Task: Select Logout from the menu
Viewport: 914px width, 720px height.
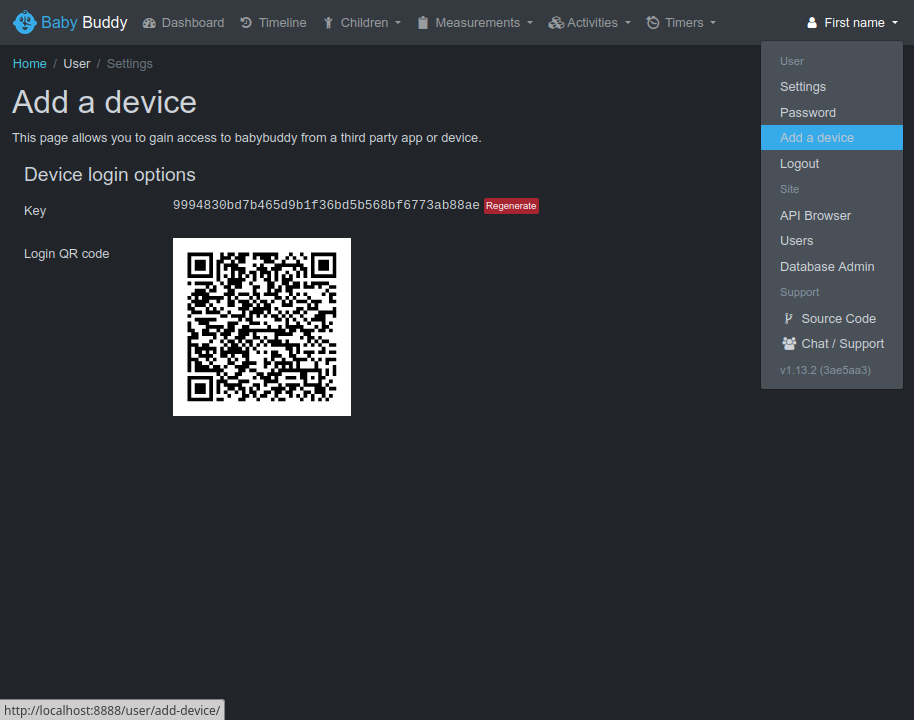Action: (x=832, y=164)
